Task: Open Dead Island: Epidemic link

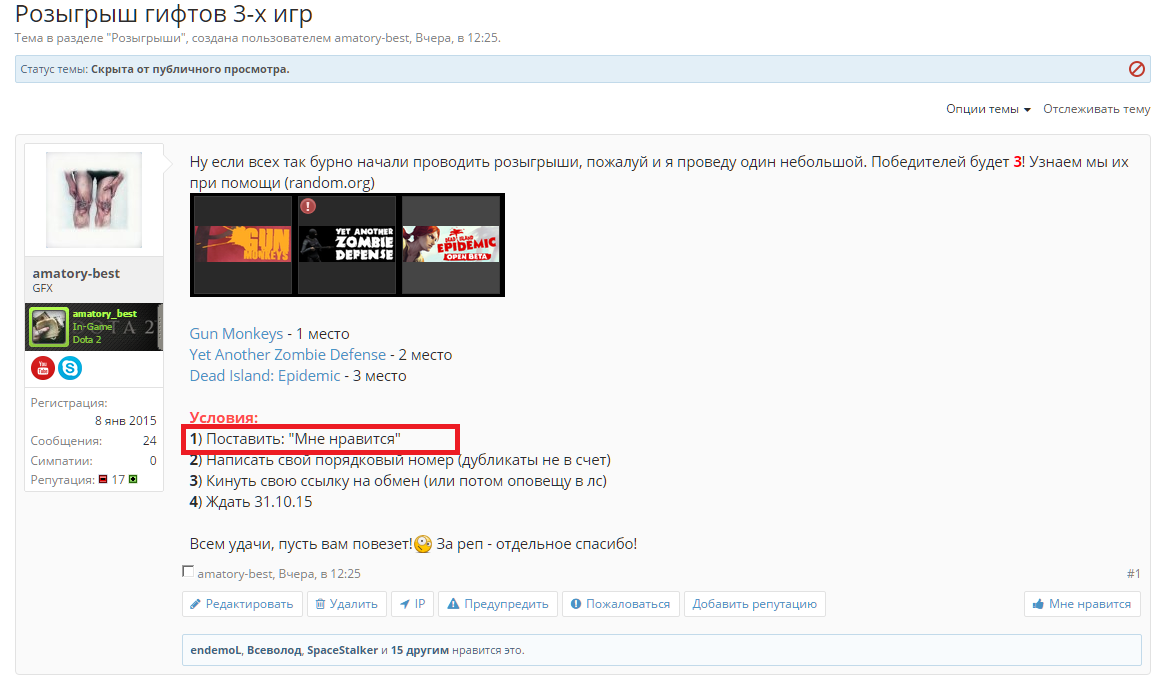Action: [x=265, y=376]
